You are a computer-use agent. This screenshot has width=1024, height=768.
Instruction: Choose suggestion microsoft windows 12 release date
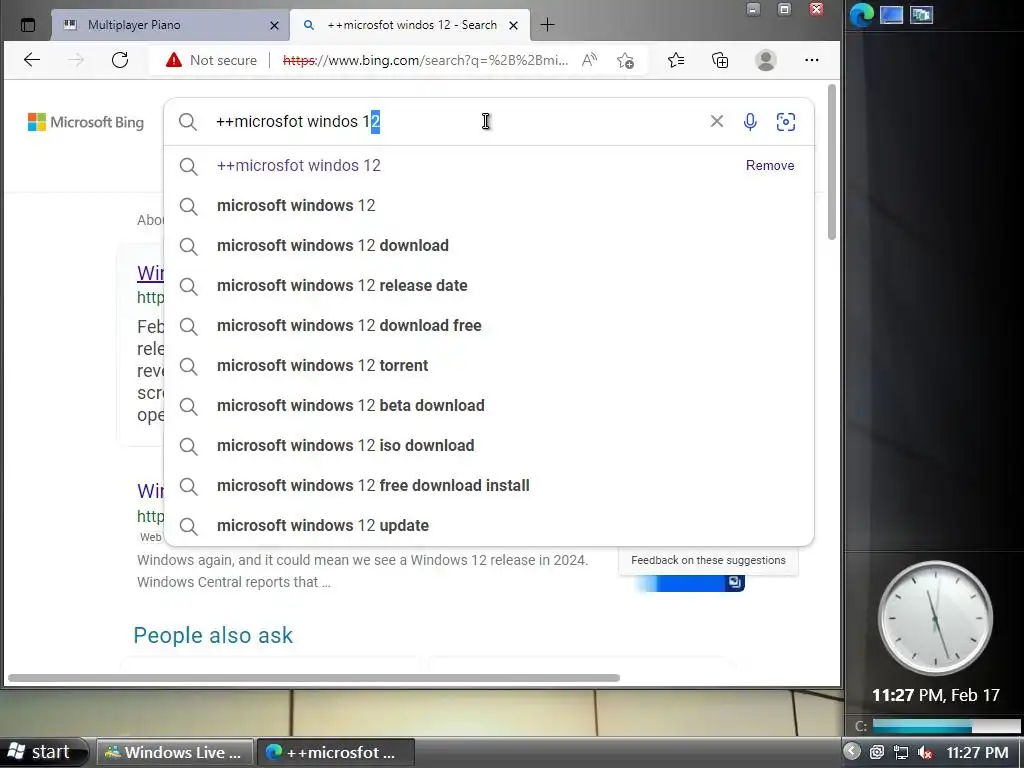(x=488, y=285)
